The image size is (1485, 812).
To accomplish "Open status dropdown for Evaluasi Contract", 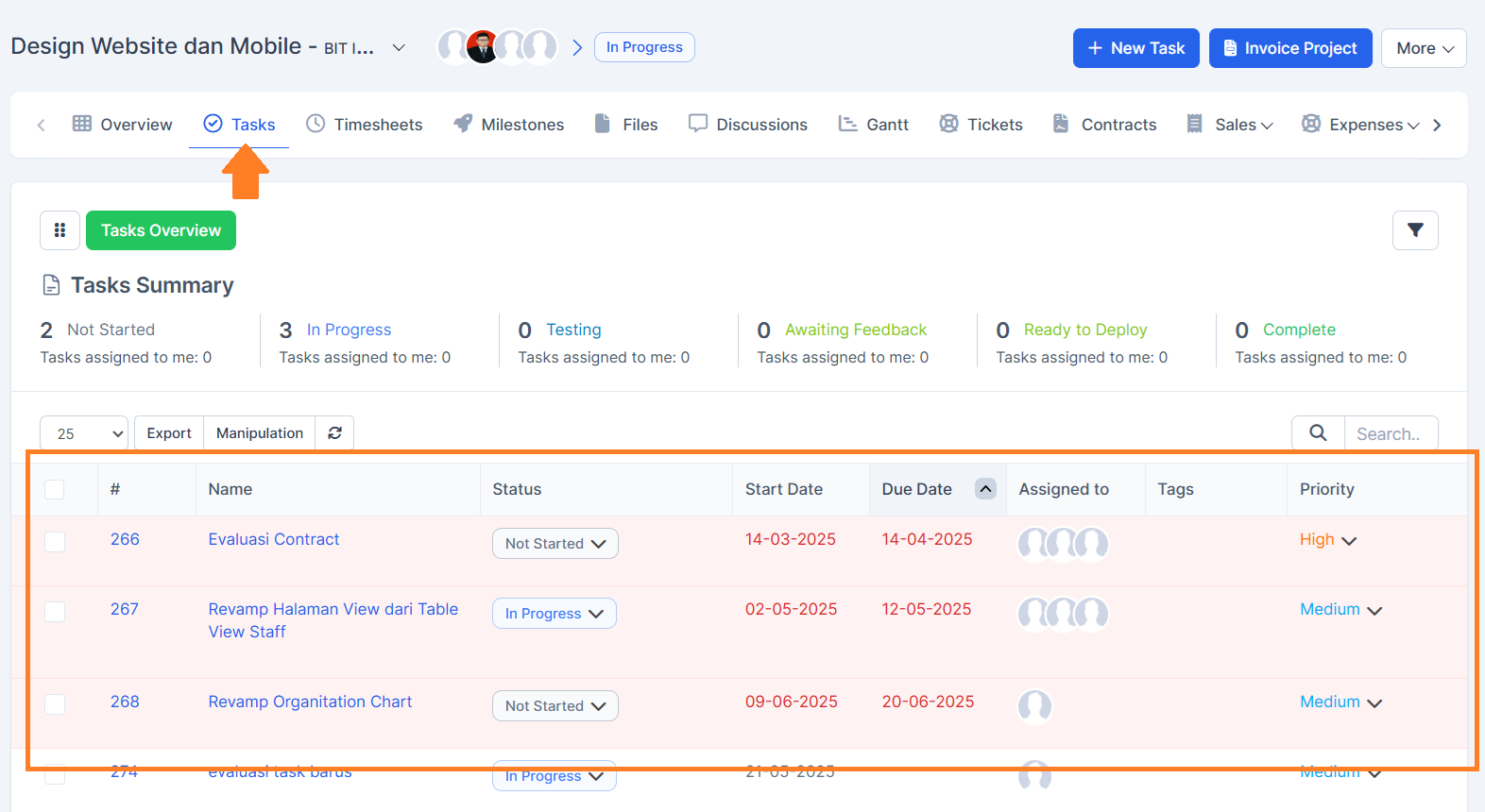I will (555, 544).
